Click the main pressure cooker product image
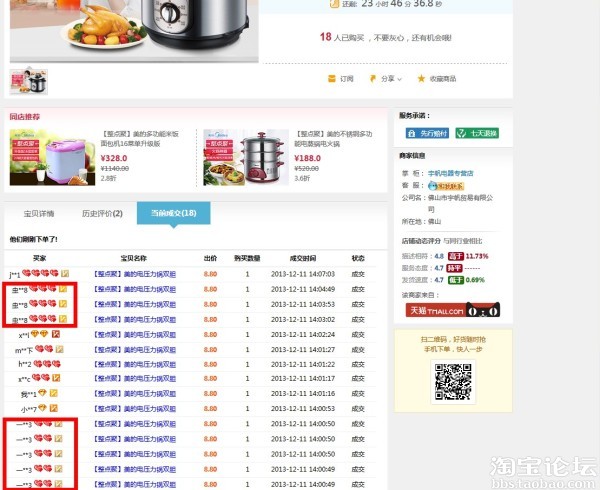 134,31
